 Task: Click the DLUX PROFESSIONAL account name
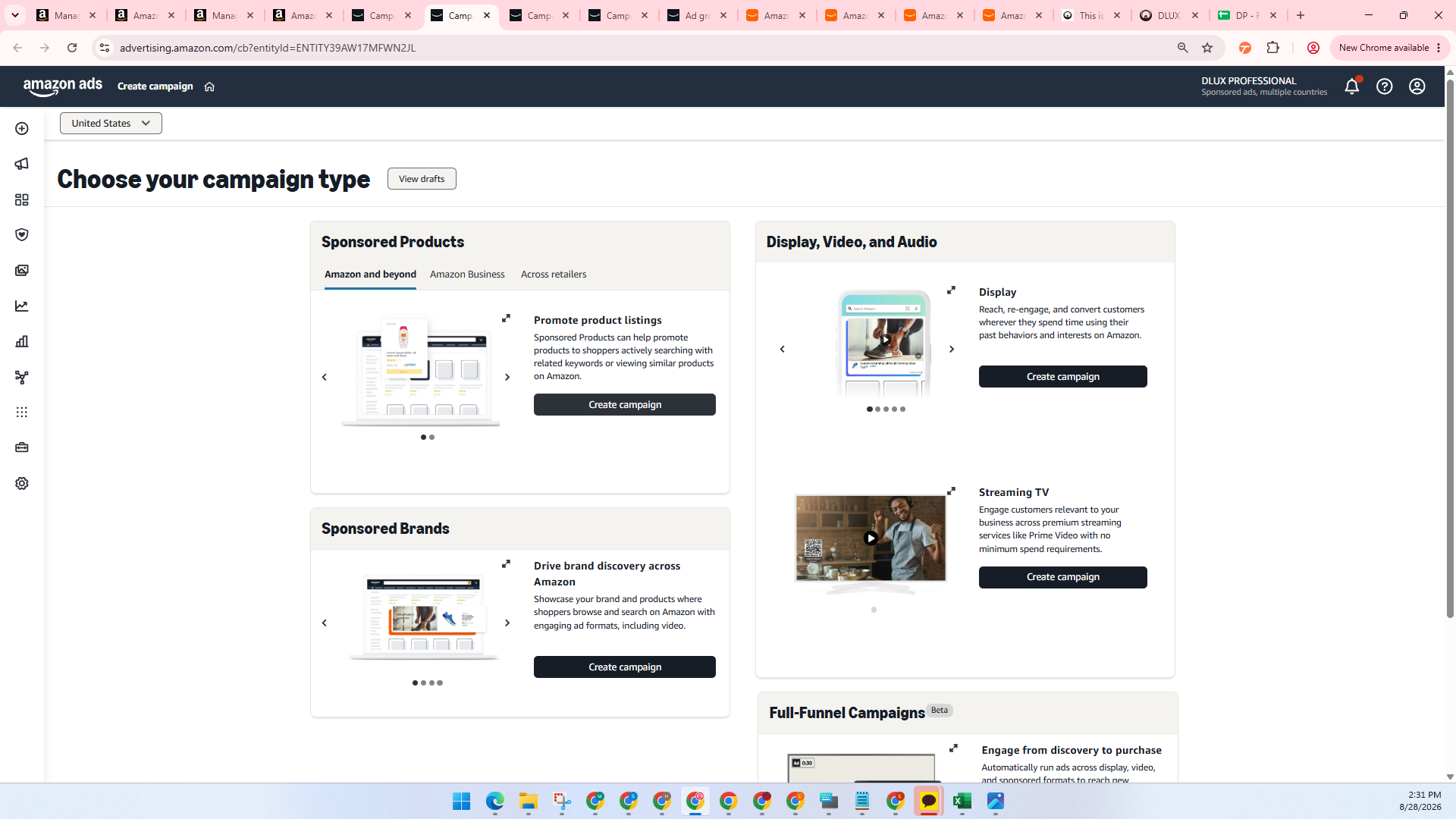(1249, 80)
